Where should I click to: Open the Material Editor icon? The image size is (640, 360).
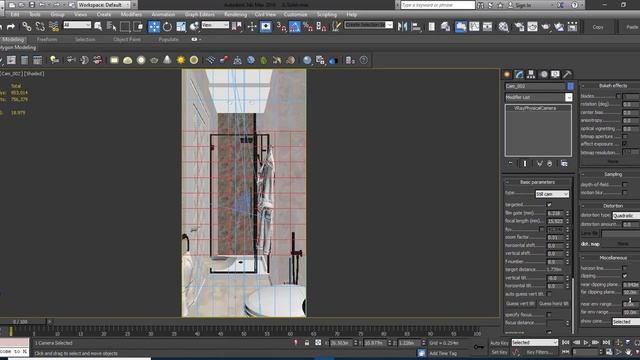(504, 27)
